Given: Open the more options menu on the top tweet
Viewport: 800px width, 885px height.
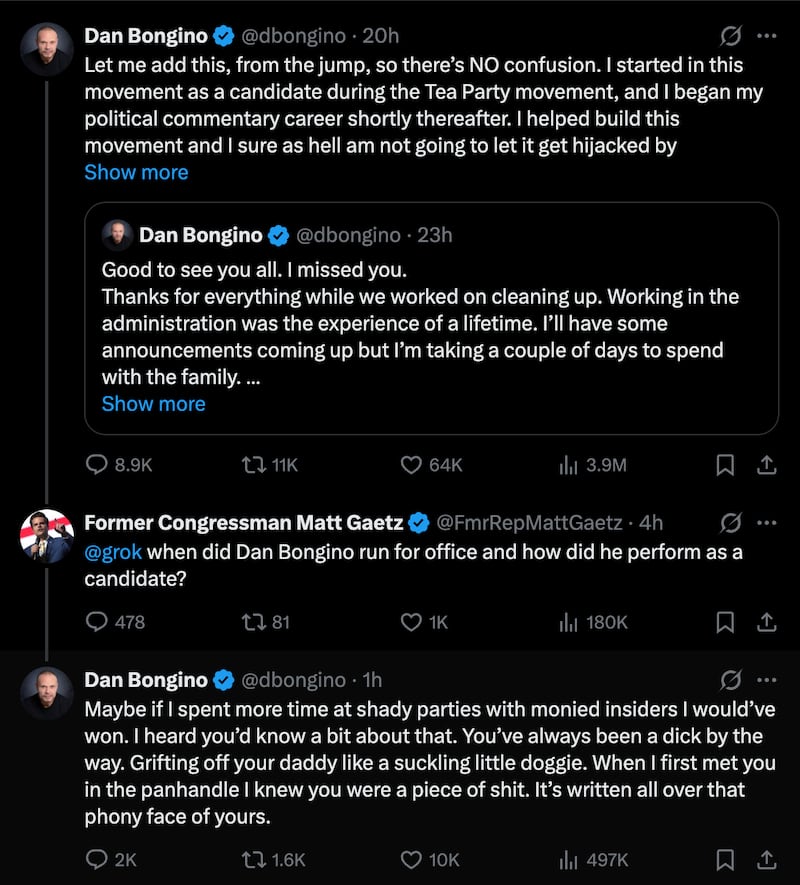Looking at the screenshot, I should pos(768,35).
